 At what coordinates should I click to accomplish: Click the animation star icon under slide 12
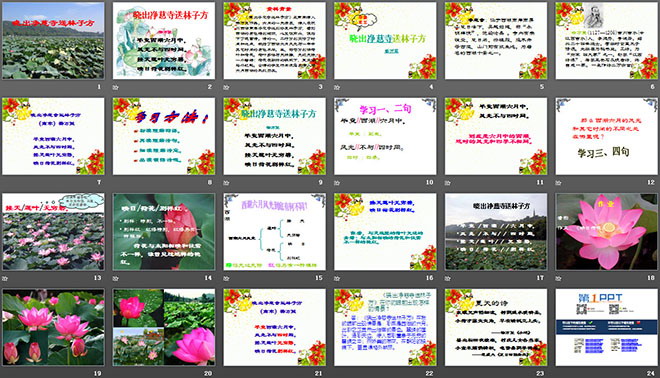(559, 183)
